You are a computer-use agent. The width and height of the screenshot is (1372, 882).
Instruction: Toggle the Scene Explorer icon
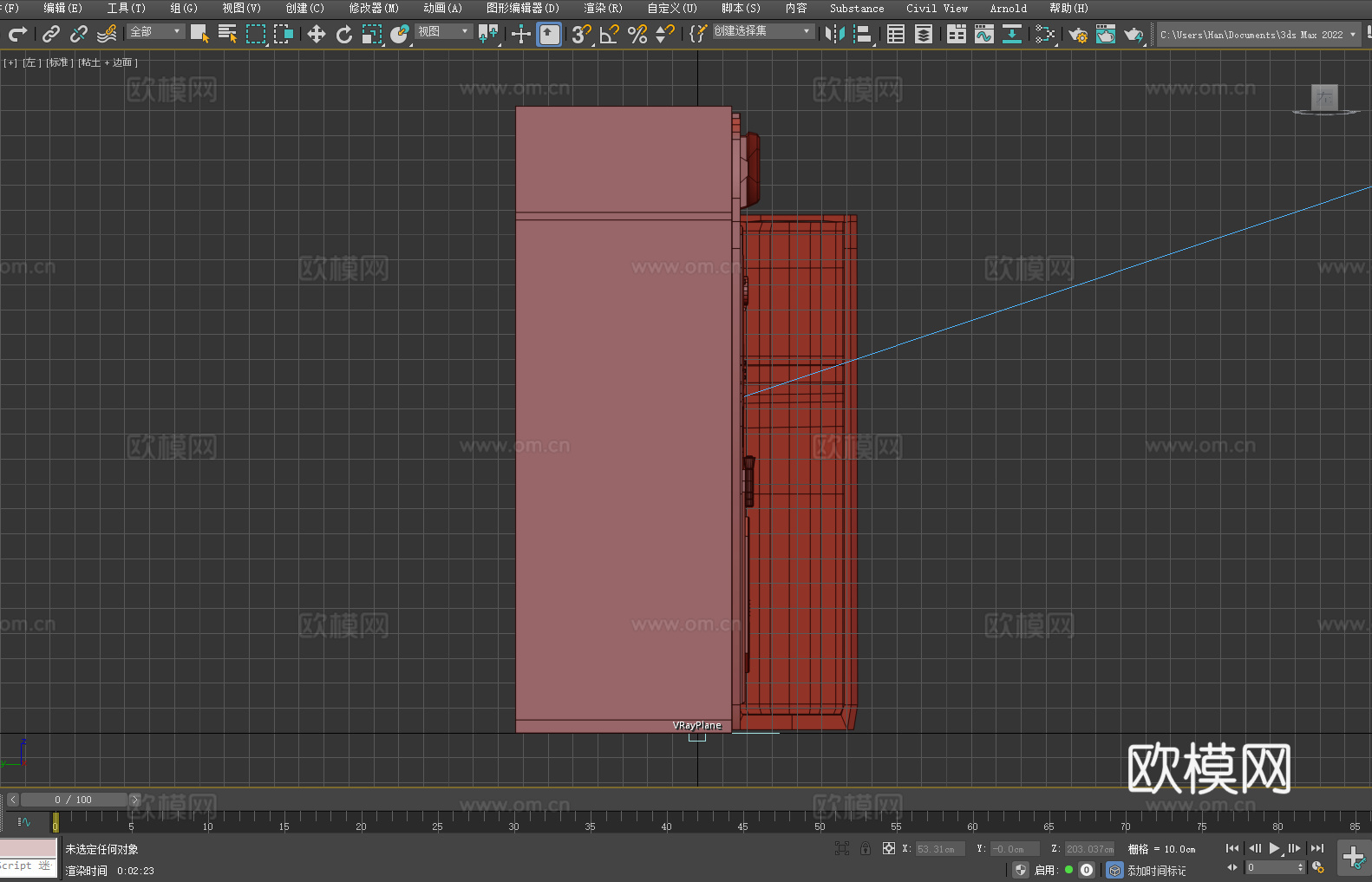click(x=896, y=34)
